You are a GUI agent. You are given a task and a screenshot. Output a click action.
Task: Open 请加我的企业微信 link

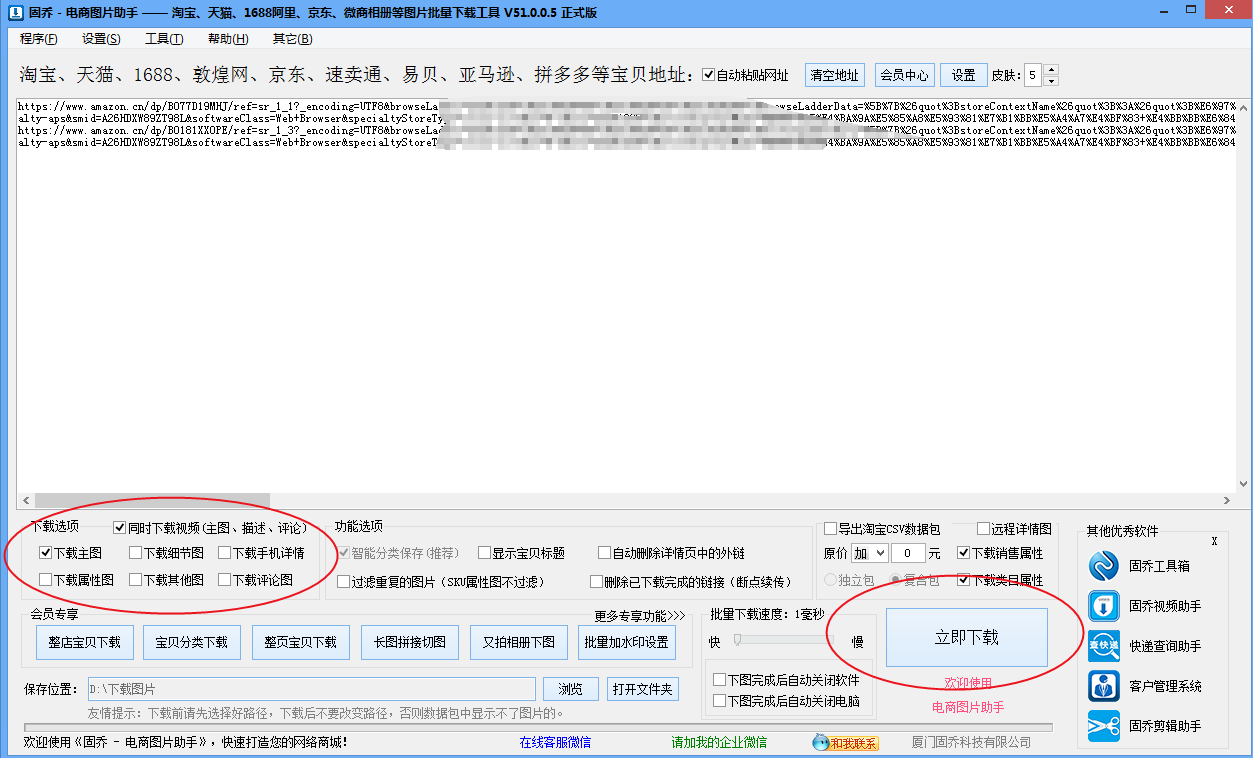(x=719, y=743)
